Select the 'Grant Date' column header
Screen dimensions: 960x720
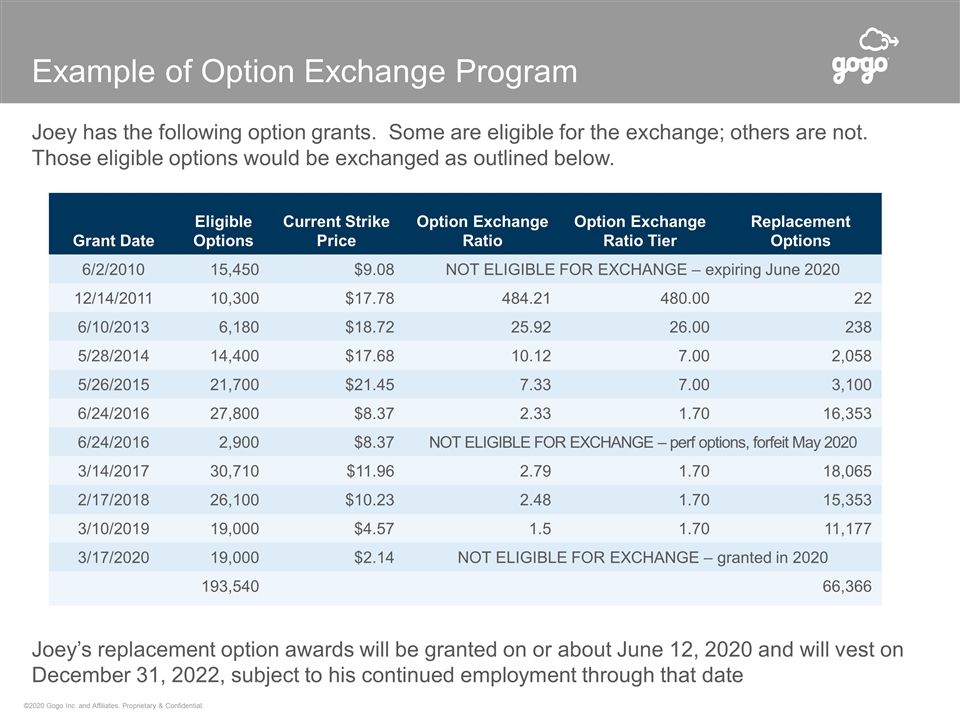click(113, 241)
